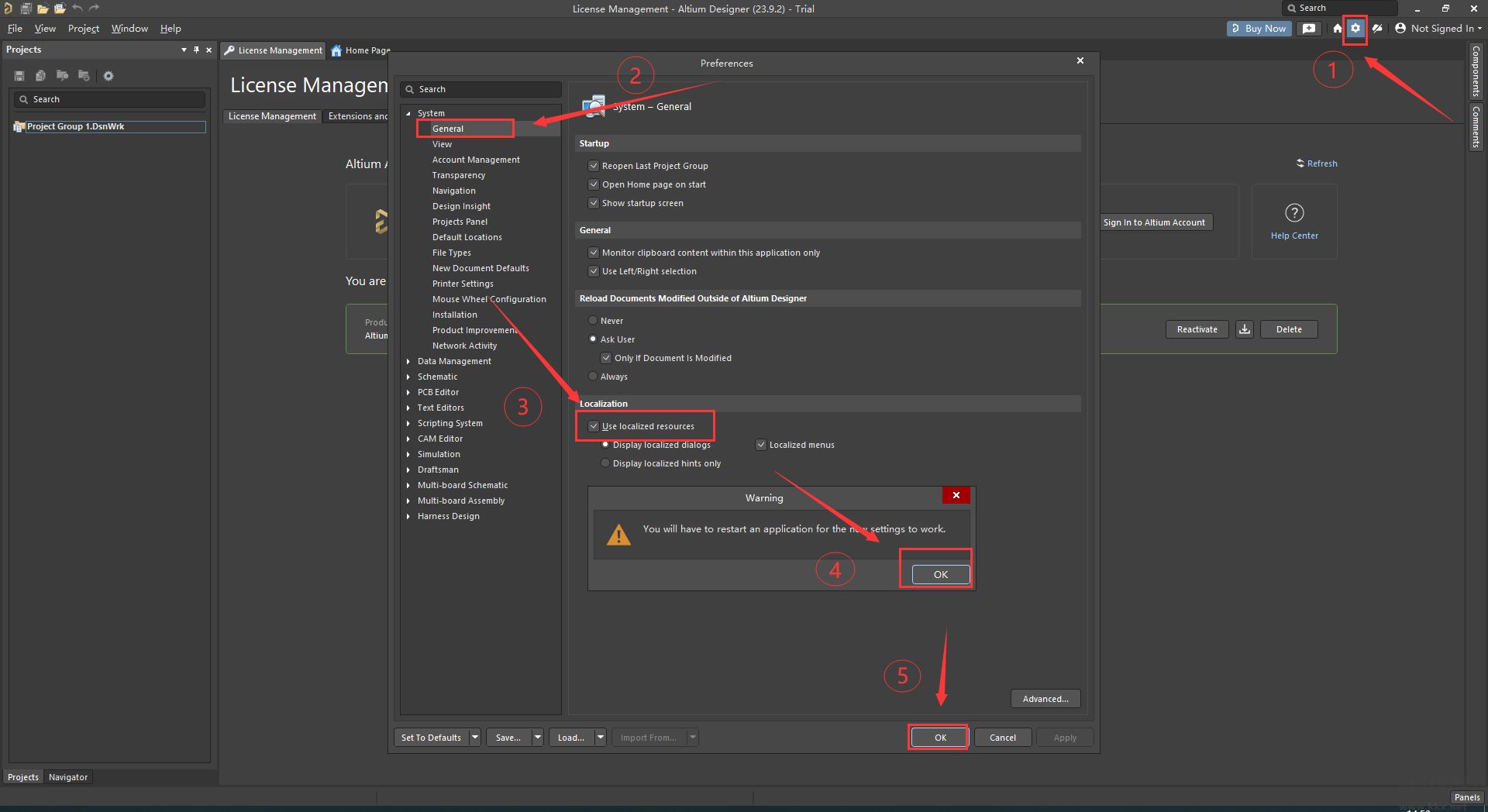Click the Not Signed In user icon
Image resolution: width=1488 pixels, height=812 pixels.
[x=1400, y=28]
